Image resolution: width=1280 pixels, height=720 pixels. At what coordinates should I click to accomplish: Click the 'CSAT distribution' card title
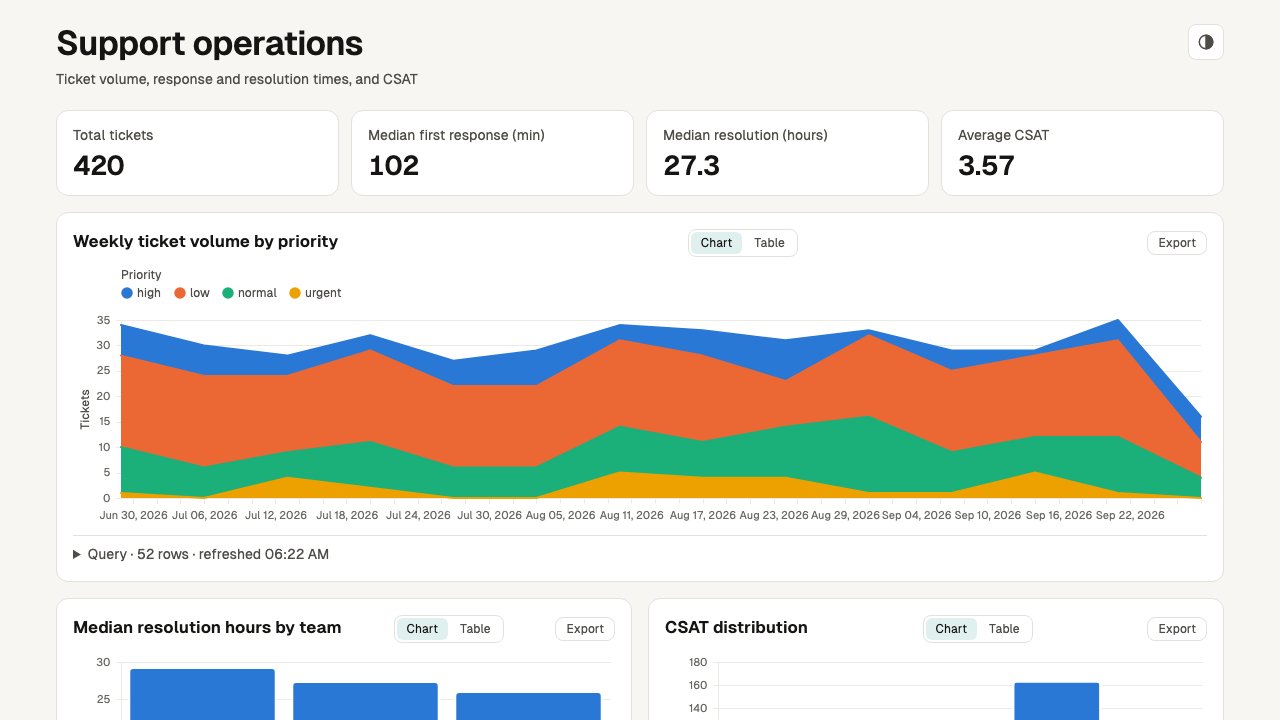(x=736, y=627)
